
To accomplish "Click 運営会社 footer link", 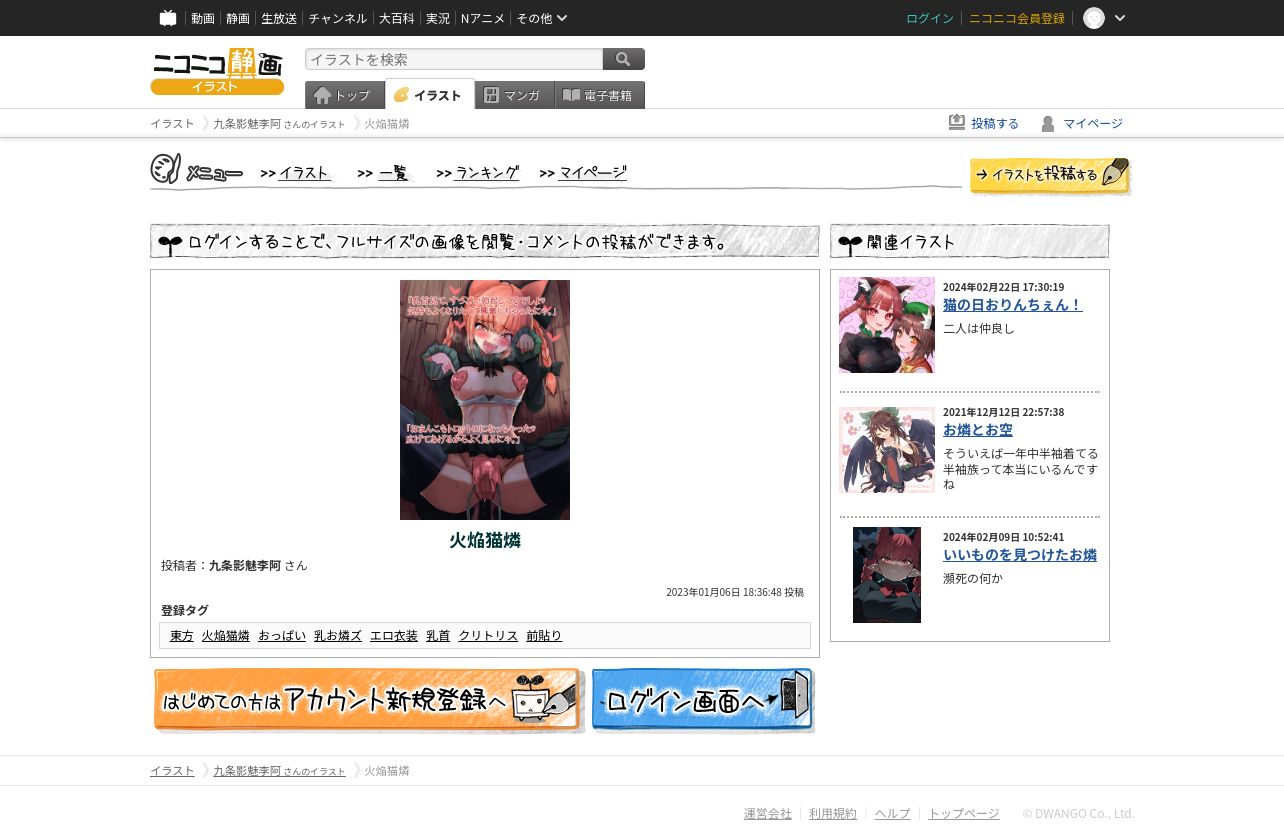I will [768, 814].
